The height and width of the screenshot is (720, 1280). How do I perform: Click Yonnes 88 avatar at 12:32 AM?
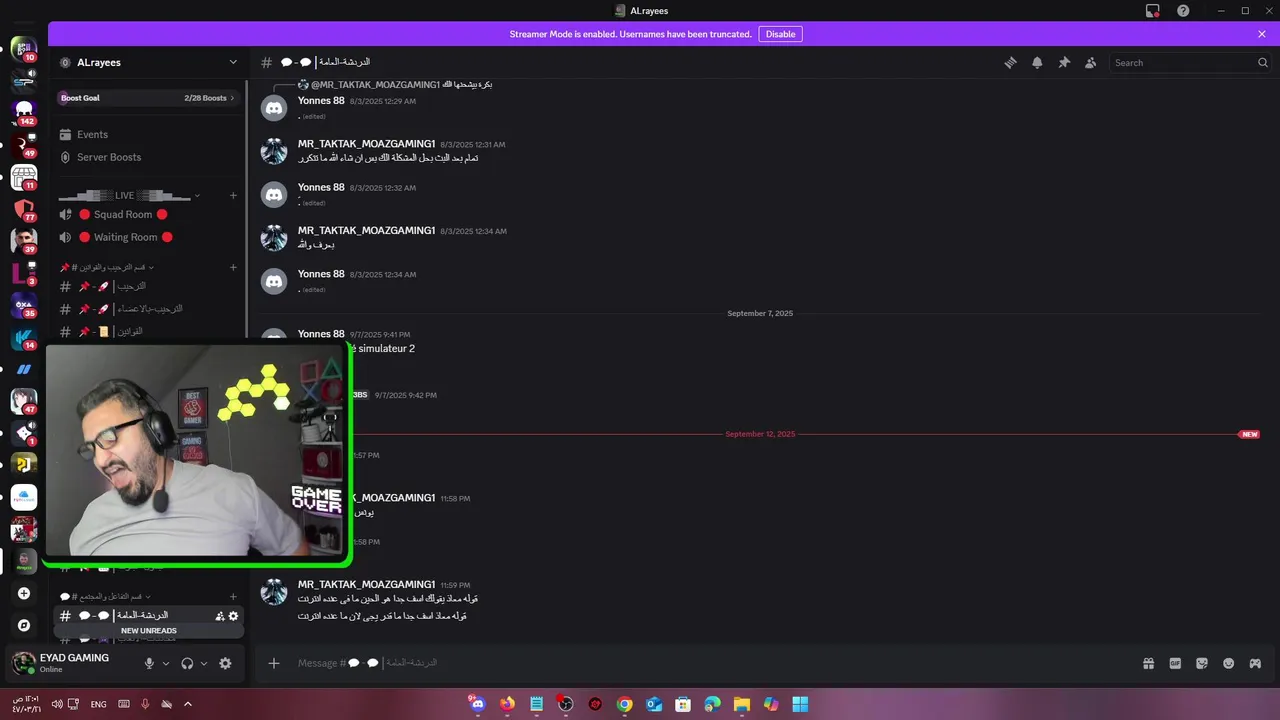coord(274,194)
